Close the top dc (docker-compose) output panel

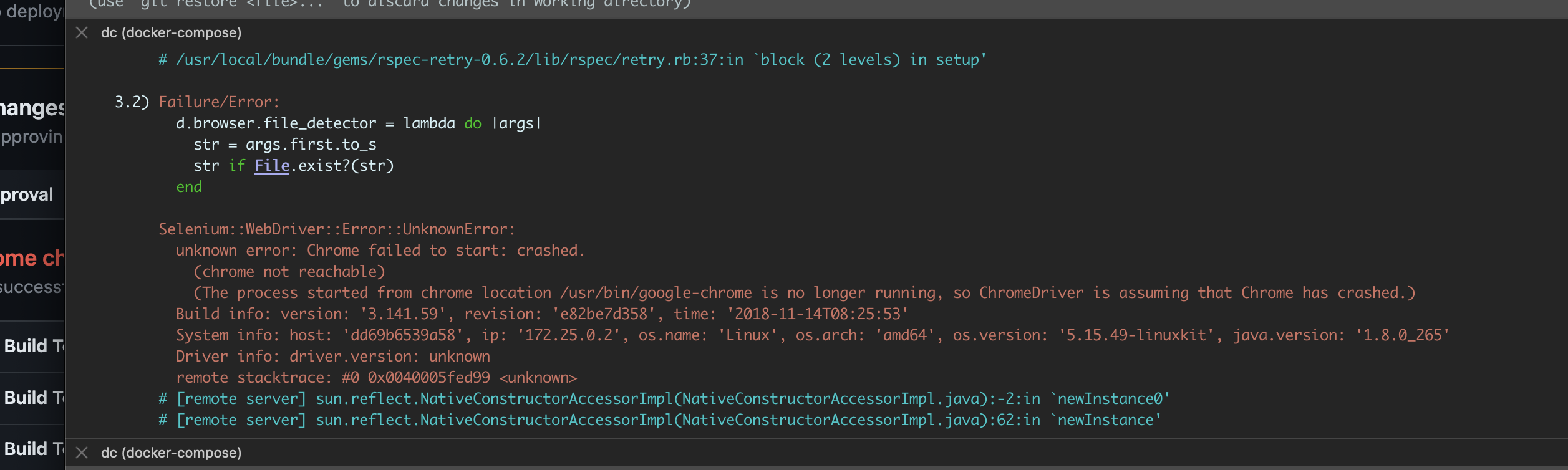(x=82, y=32)
